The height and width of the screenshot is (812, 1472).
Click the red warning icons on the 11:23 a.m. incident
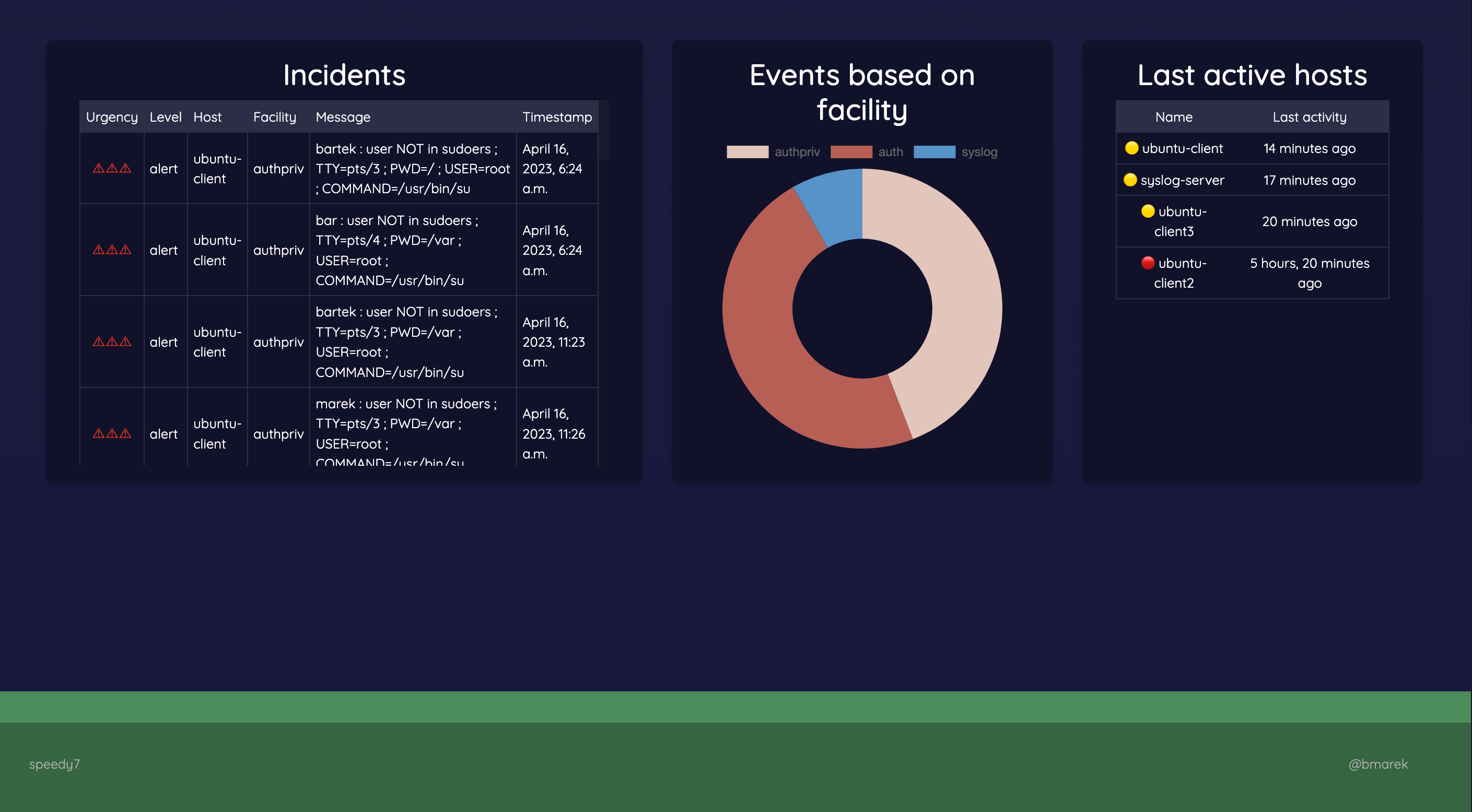(112, 341)
